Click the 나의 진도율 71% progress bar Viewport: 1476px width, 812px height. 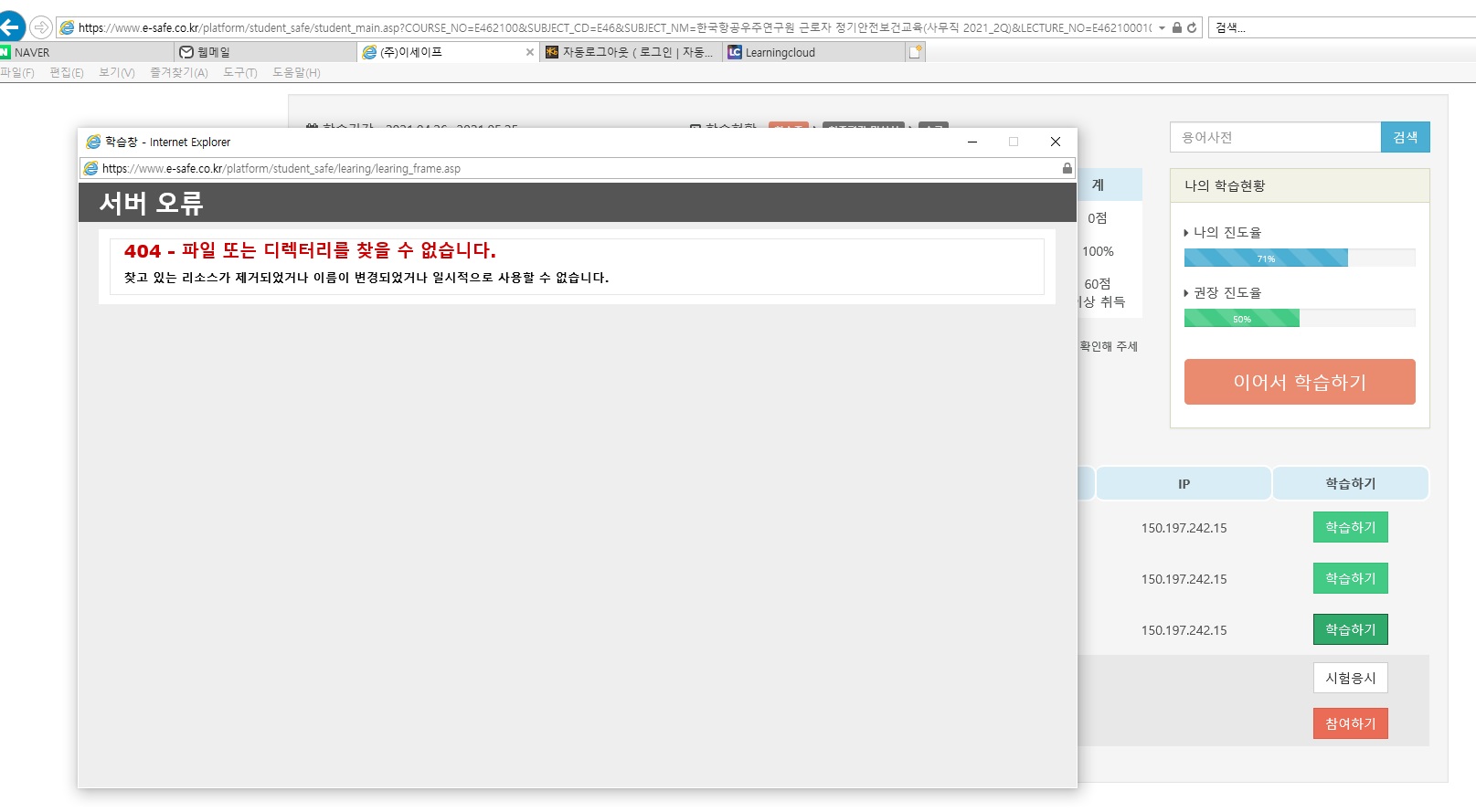pyautogui.click(x=1265, y=258)
